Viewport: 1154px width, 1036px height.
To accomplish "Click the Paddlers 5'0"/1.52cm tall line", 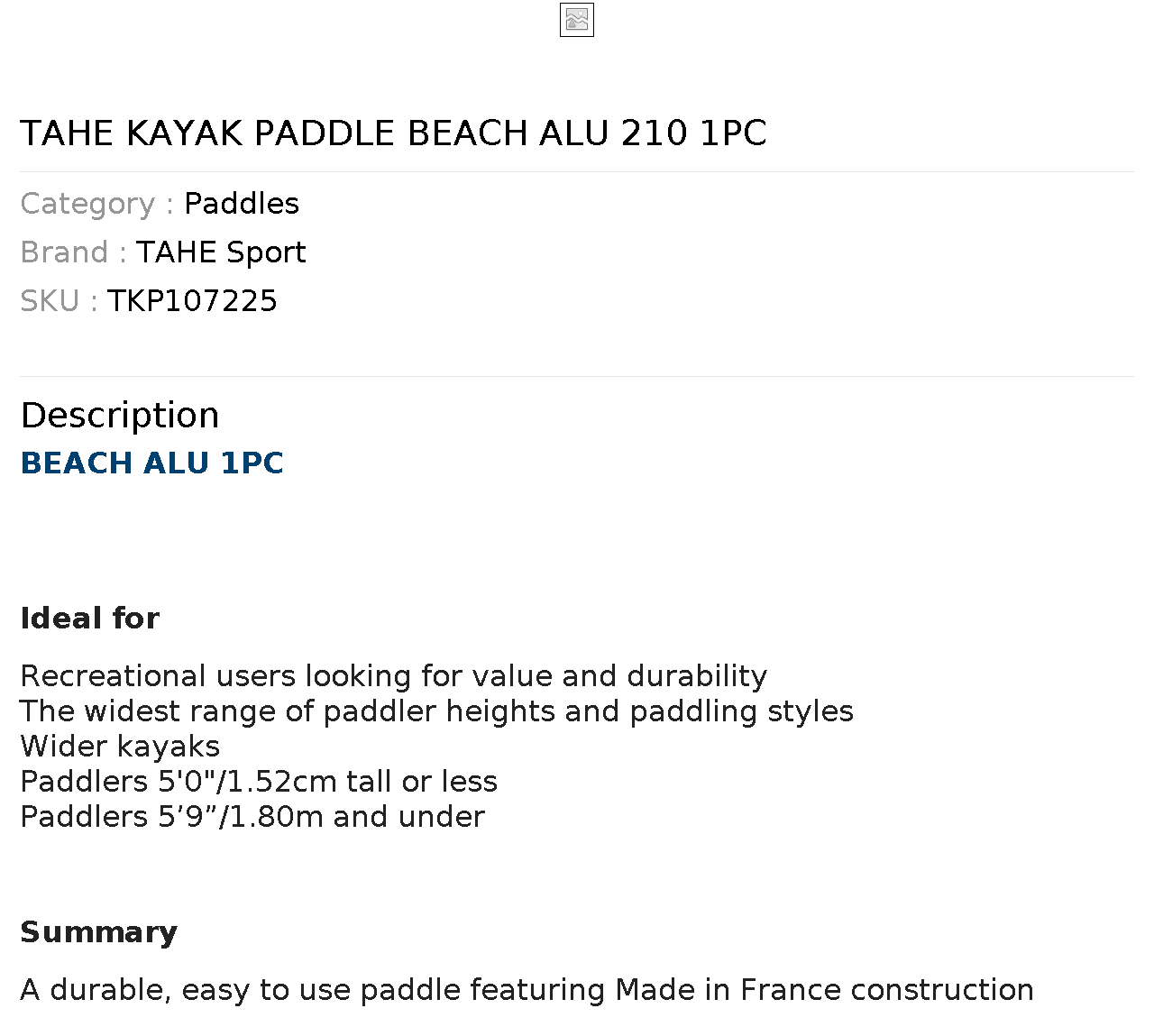I will point(259,782).
